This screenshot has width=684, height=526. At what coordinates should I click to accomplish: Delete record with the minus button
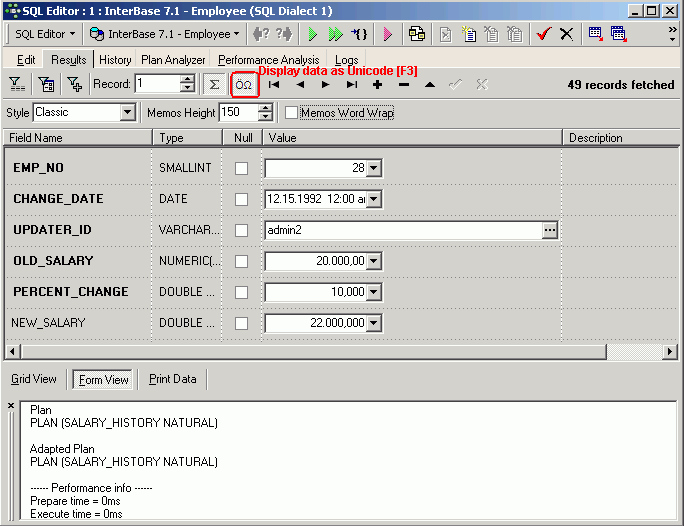point(404,85)
